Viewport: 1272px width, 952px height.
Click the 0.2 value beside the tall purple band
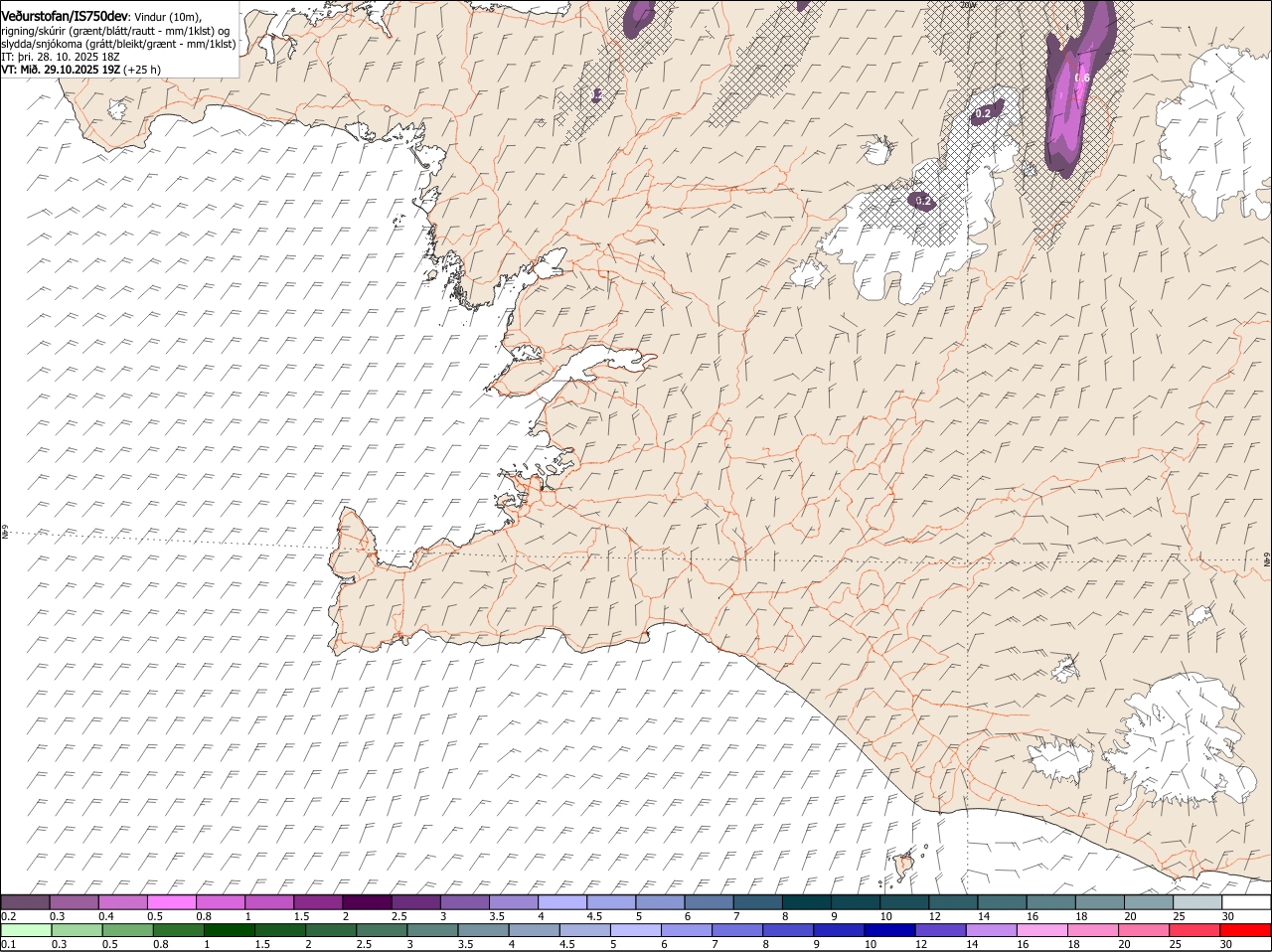pyautogui.click(x=983, y=113)
